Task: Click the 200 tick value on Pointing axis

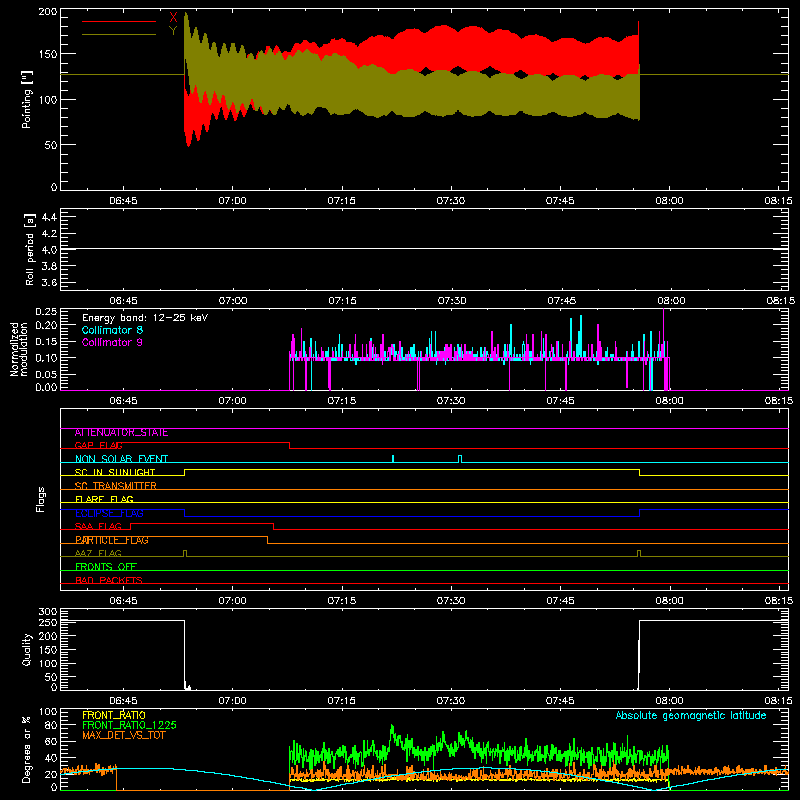Action: pos(48,12)
